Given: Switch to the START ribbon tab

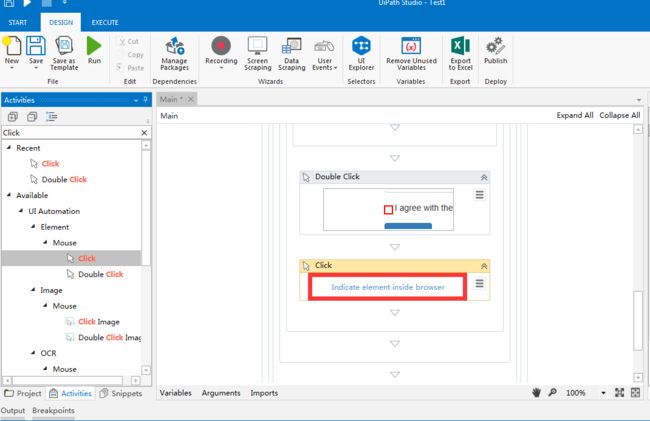Looking at the screenshot, I should (18, 22).
